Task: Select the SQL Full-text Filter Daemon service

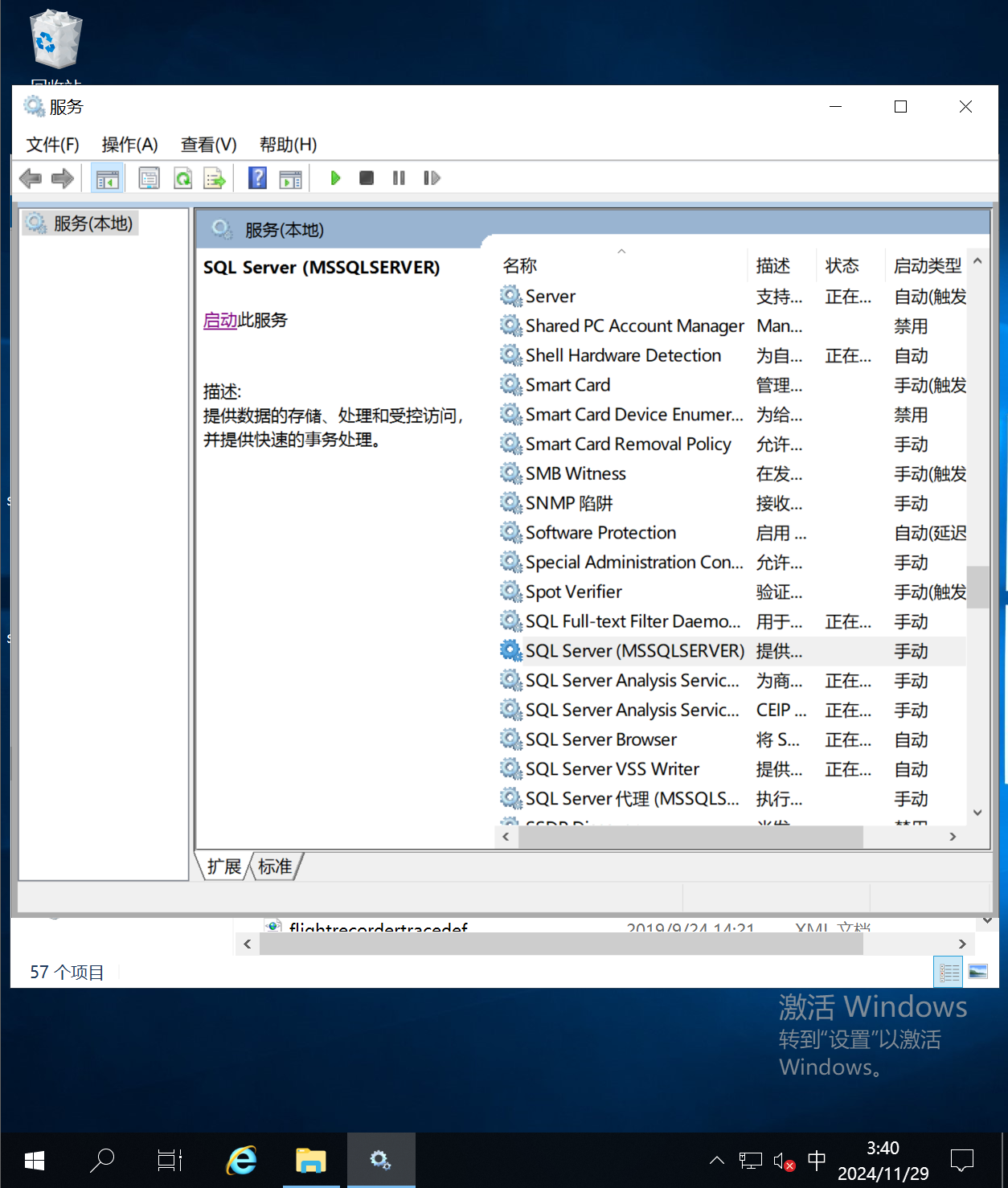Action: (732, 622)
